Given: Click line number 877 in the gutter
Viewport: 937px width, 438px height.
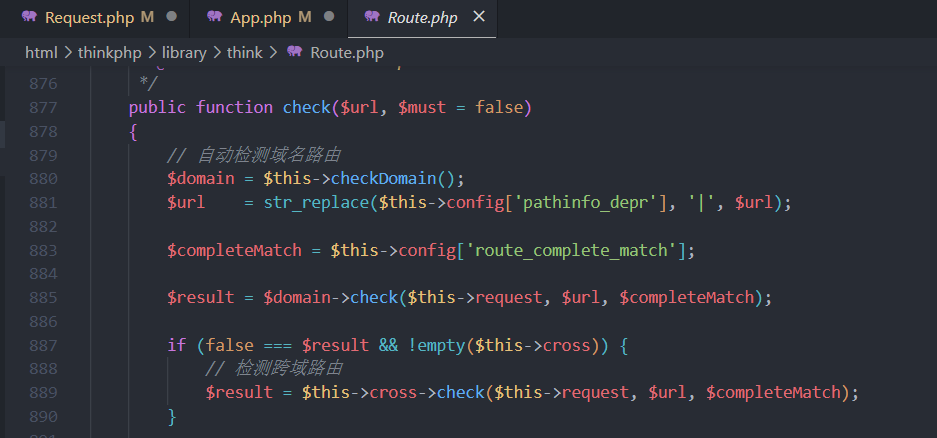Looking at the screenshot, I should [43, 107].
